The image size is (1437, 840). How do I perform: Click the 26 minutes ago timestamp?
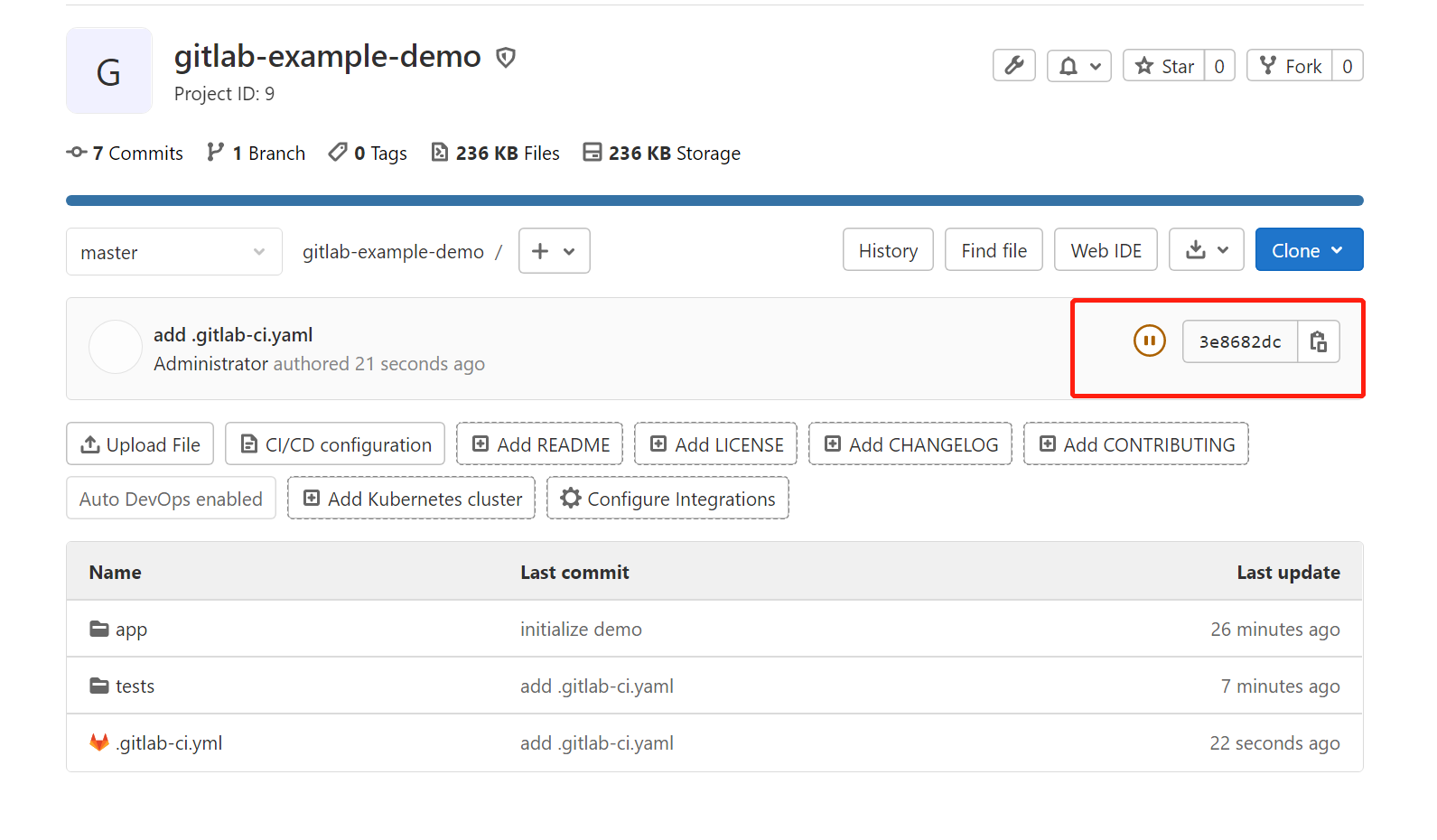[x=1275, y=630]
